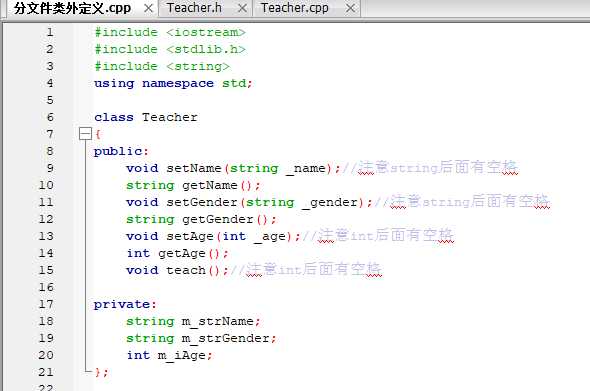Click the comment after teach() declaration
The height and width of the screenshot is (391, 590).
pyautogui.click(x=306, y=270)
